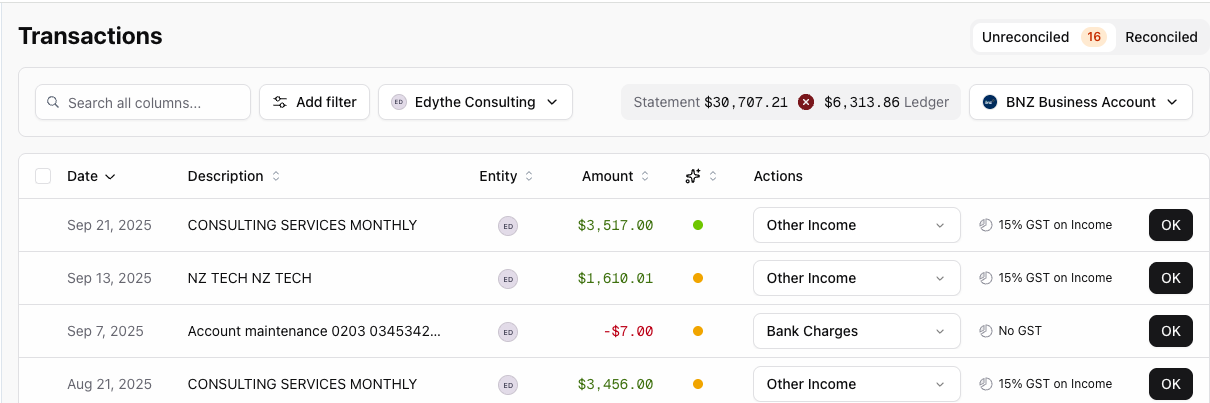Click the AI suggestion sparkle column icon
Viewport: 1210px width, 403px height.
point(693,176)
